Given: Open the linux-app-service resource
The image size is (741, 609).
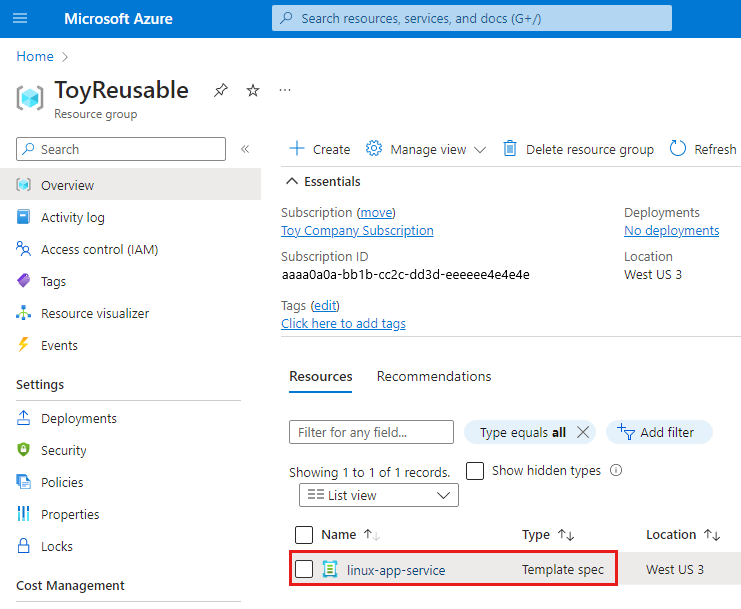Looking at the screenshot, I should pos(396,570).
